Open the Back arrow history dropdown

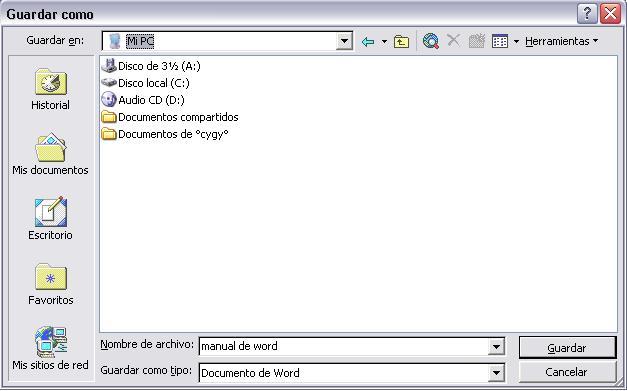click(x=384, y=41)
